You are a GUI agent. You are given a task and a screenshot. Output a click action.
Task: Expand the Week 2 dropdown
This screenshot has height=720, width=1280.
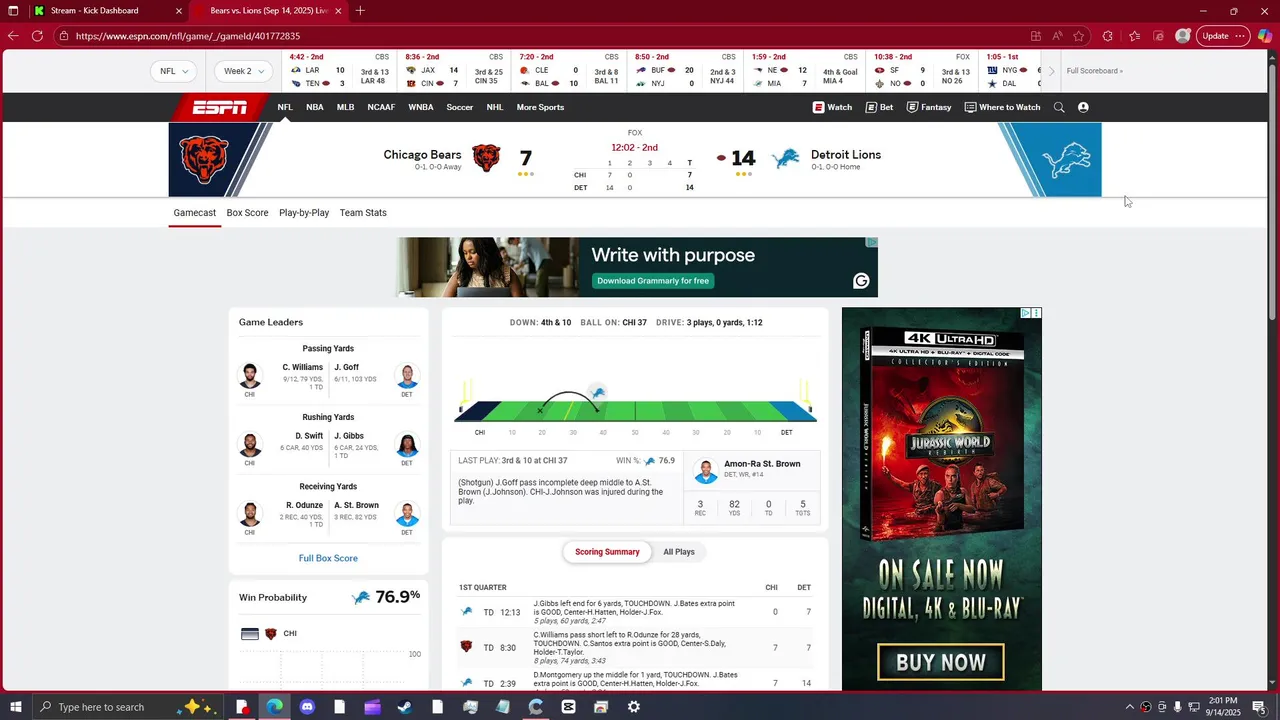(x=245, y=71)
